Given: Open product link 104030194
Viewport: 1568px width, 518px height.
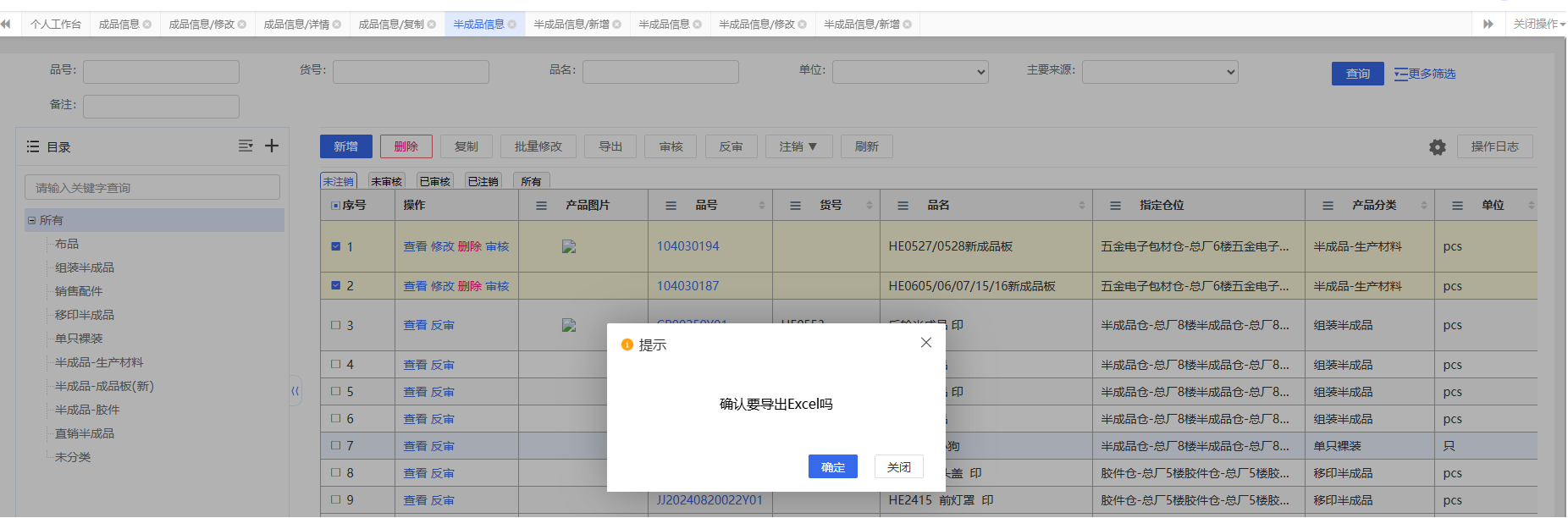Looking at the screenshot, I should [x=688, y=246].
